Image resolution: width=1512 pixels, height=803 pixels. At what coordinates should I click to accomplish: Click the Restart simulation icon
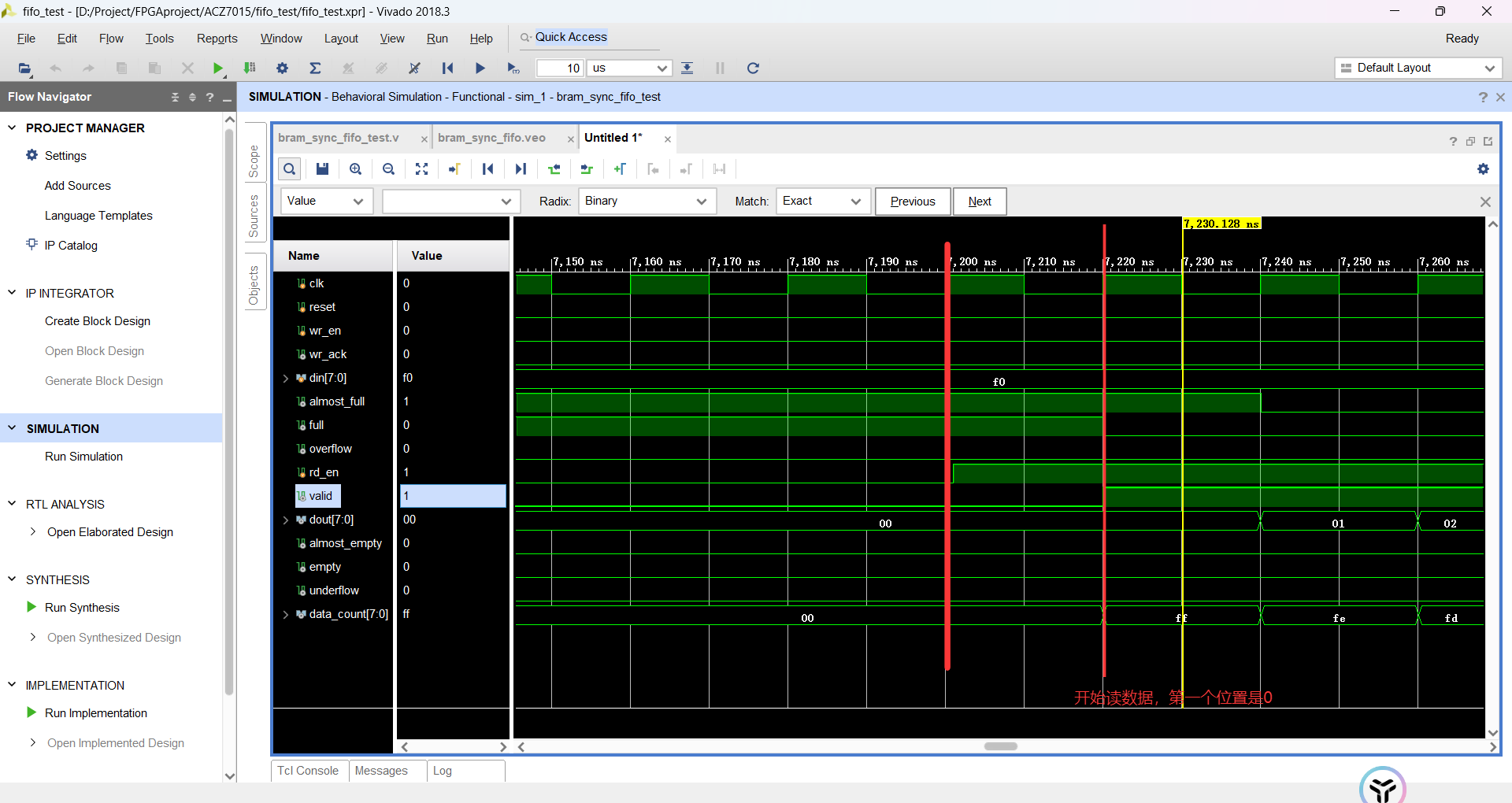tap(447, 68)
